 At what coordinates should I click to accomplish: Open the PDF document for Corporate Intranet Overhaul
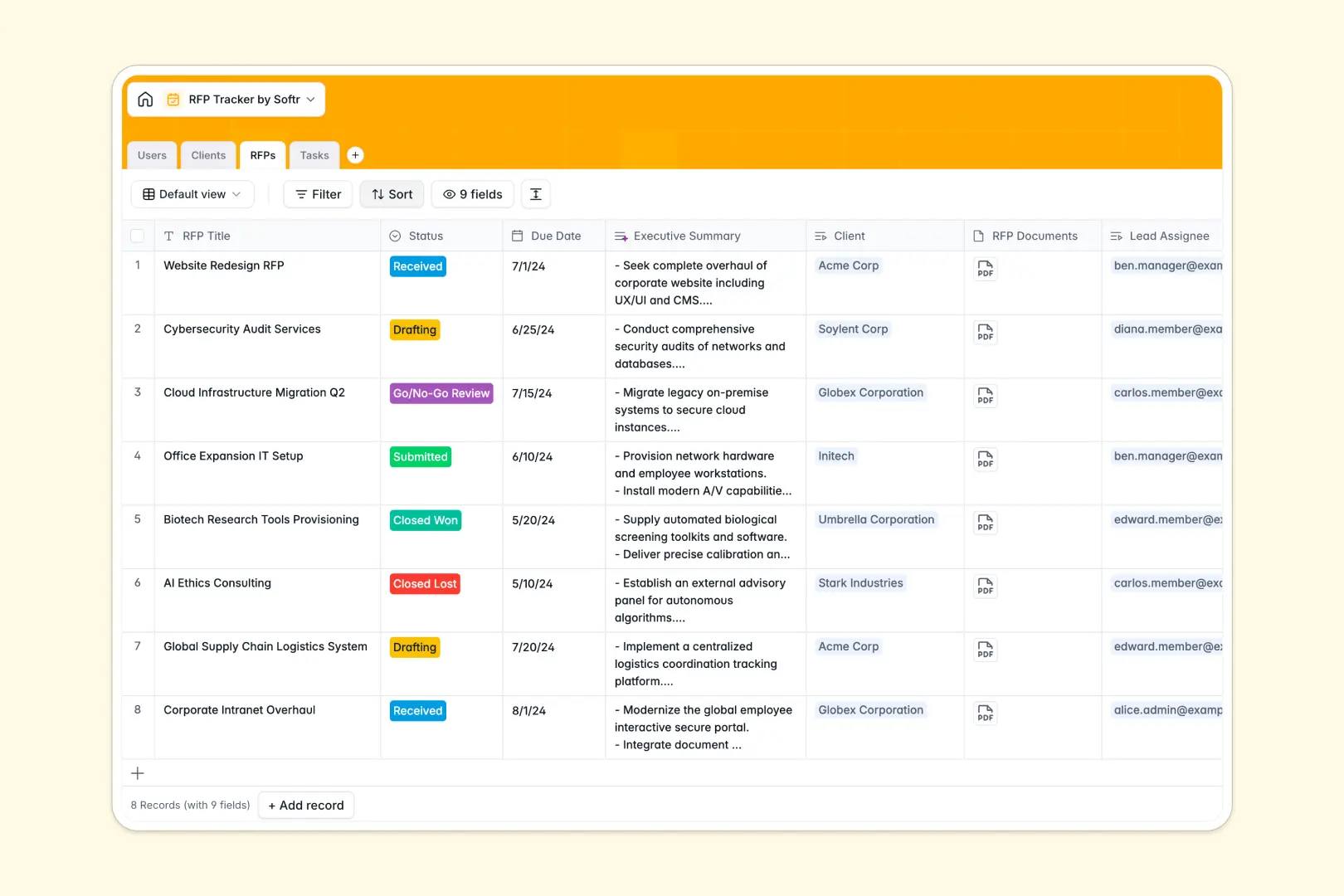(985, 713)
